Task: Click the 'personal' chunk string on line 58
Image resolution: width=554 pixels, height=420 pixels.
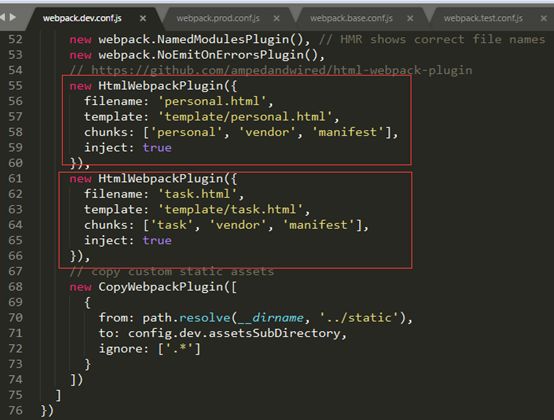Action: [x=186, y=132]
